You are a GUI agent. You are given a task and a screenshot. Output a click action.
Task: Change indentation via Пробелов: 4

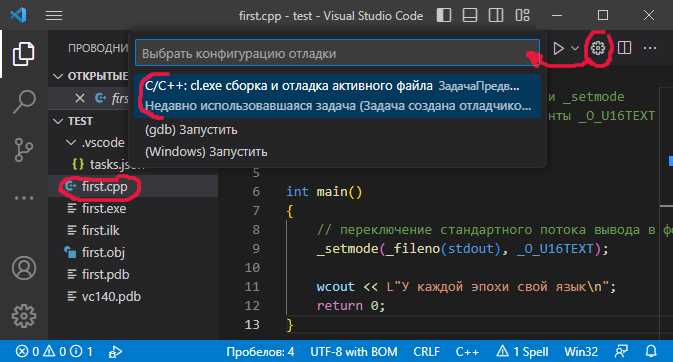[260, 352]
